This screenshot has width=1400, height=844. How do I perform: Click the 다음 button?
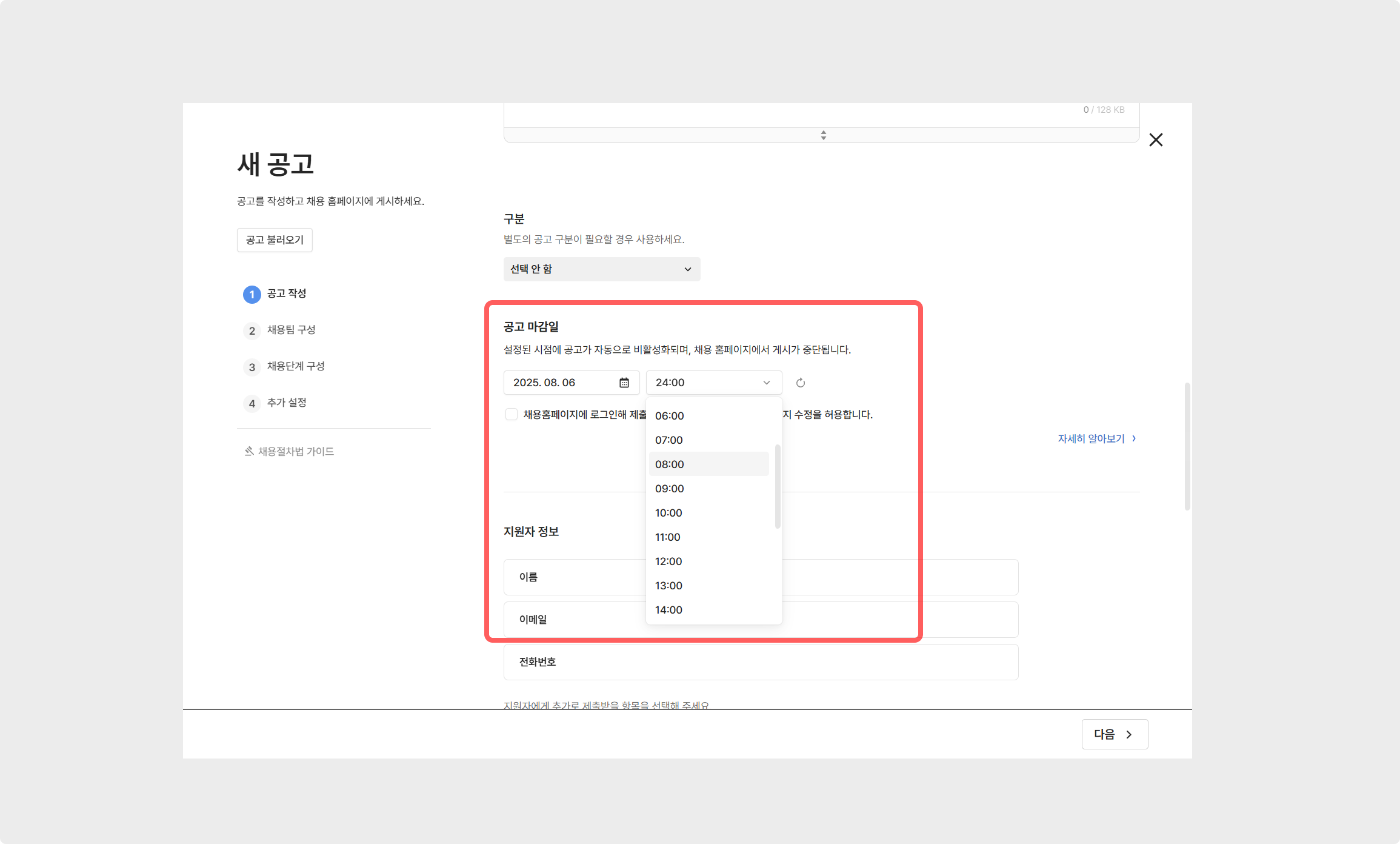tap(1114, 734)
